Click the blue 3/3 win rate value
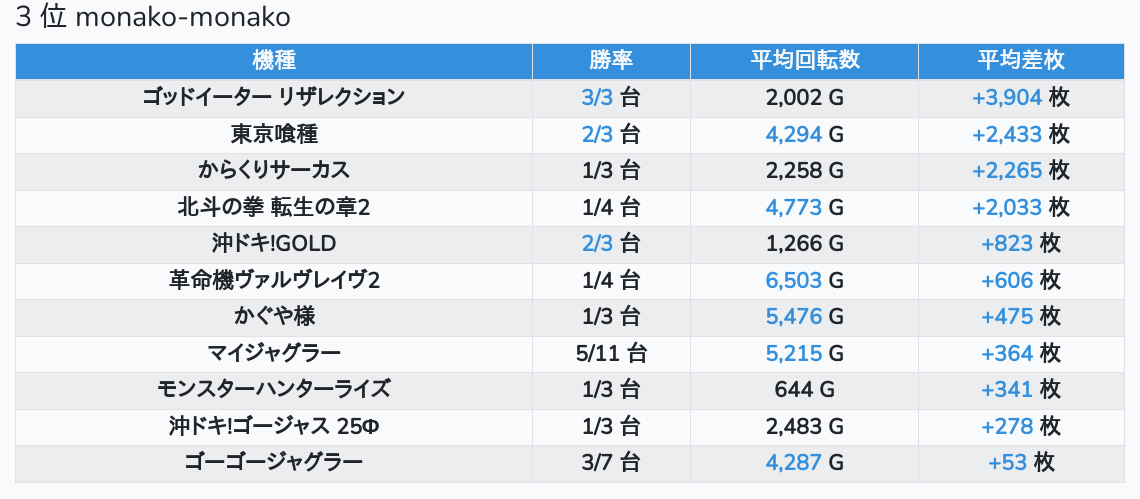The width and height of the screenshot is (1140, 499). point(597,97)
